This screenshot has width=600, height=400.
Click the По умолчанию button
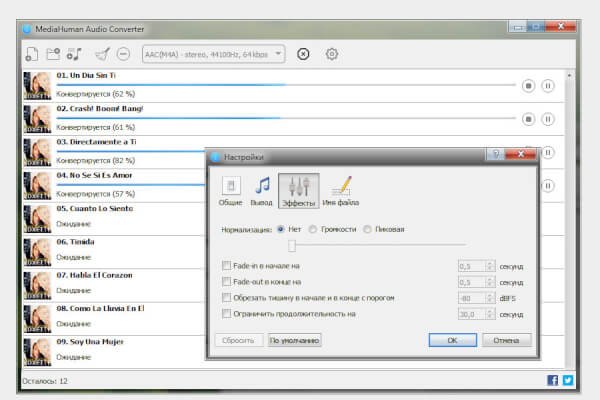click(294, 340)
